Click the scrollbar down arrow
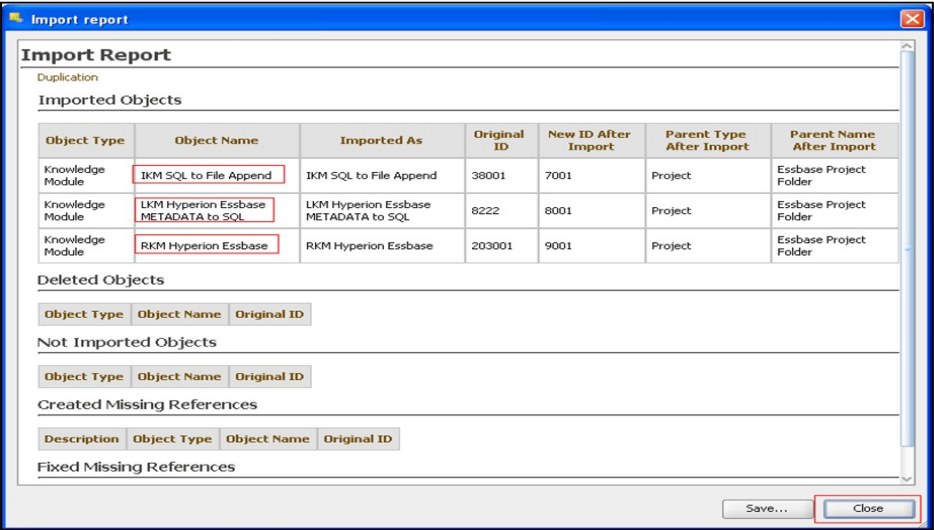This screenshot has height=530, width=934. coord(907,479)
